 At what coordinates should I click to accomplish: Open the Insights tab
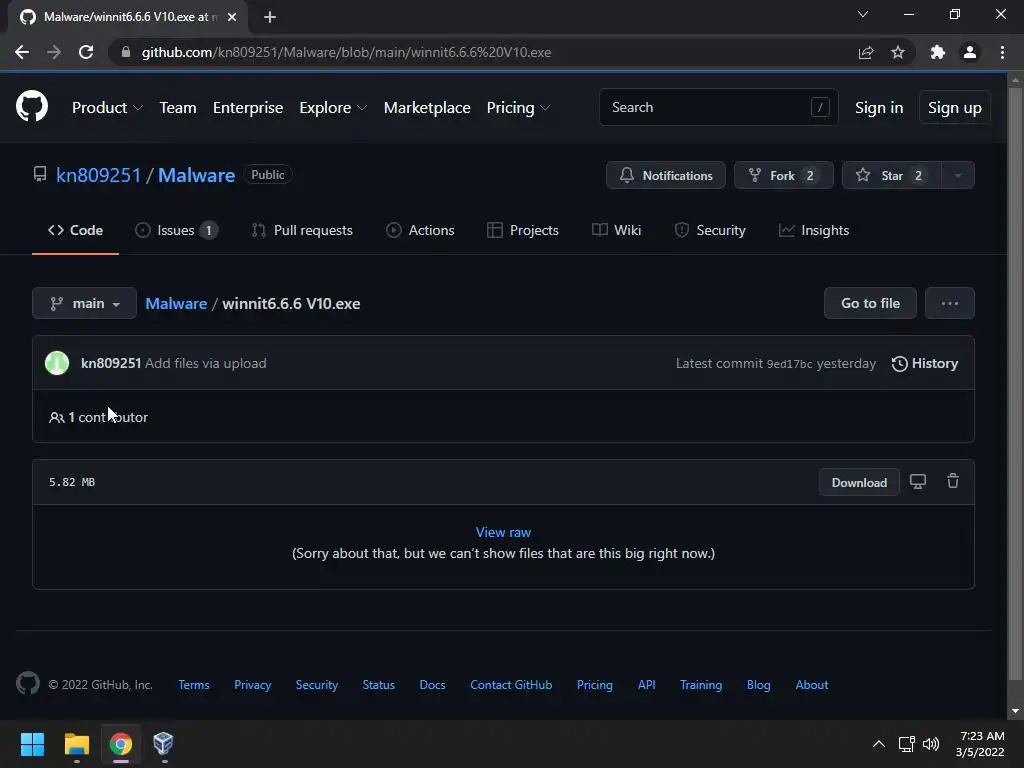click(x=814, y=230)
